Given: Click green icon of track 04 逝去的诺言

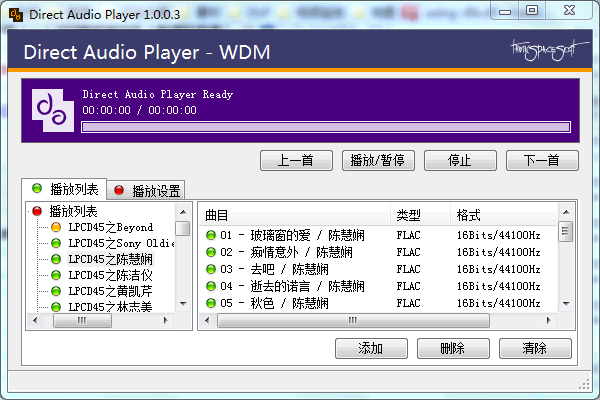Looking at the screenshot, I should pyautogui.click(x=211, y=286).
